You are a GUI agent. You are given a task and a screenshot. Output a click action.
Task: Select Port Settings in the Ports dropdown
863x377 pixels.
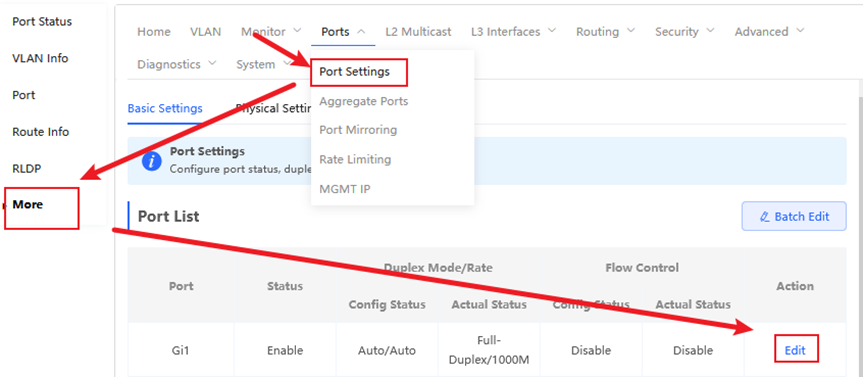(x=354, y=72)
